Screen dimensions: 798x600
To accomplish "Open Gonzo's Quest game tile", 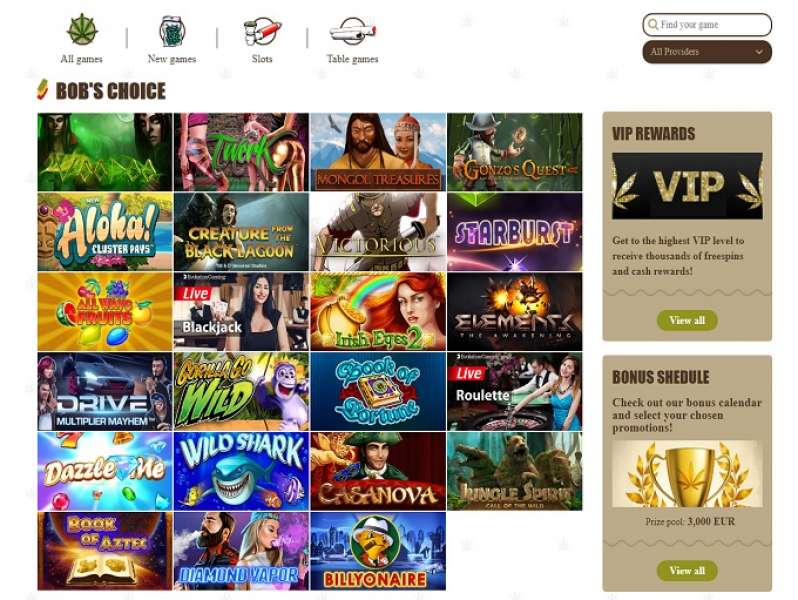I will click(x=515, y=152).
